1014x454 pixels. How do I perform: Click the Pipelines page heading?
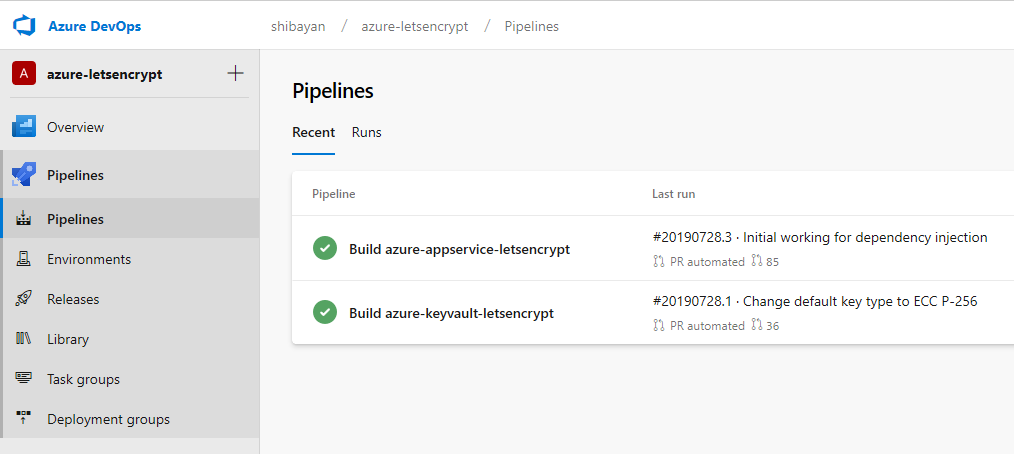pyautogui.click(x=333, y=91)
